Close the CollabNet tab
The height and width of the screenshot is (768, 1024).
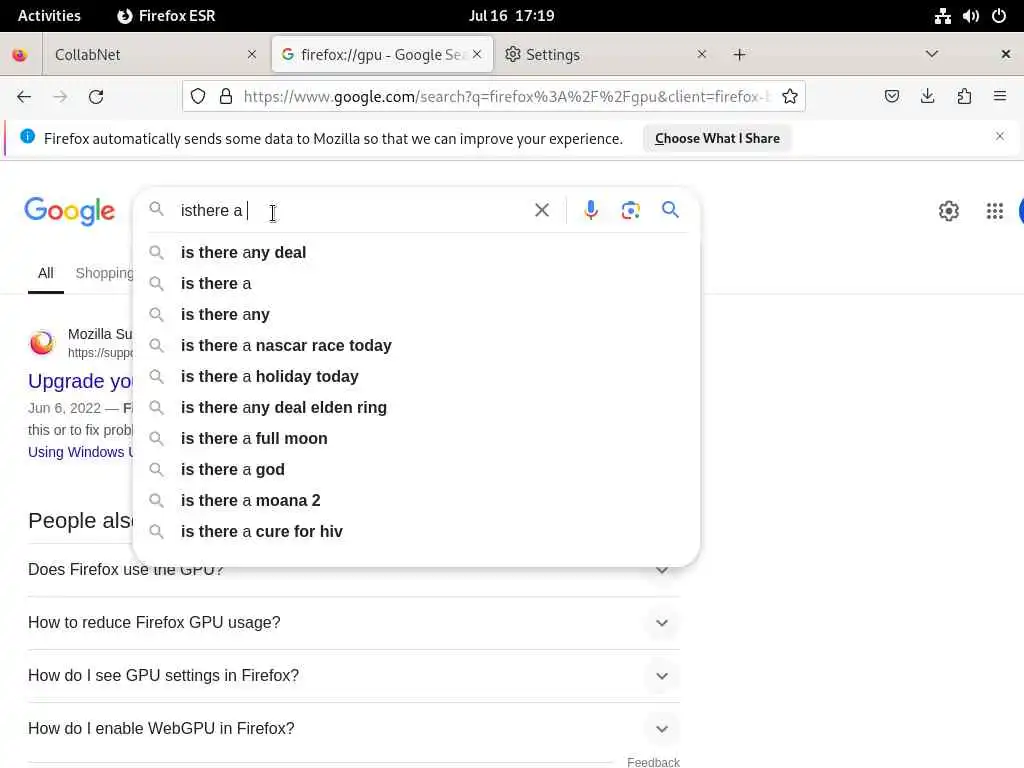tap(252, 55)
